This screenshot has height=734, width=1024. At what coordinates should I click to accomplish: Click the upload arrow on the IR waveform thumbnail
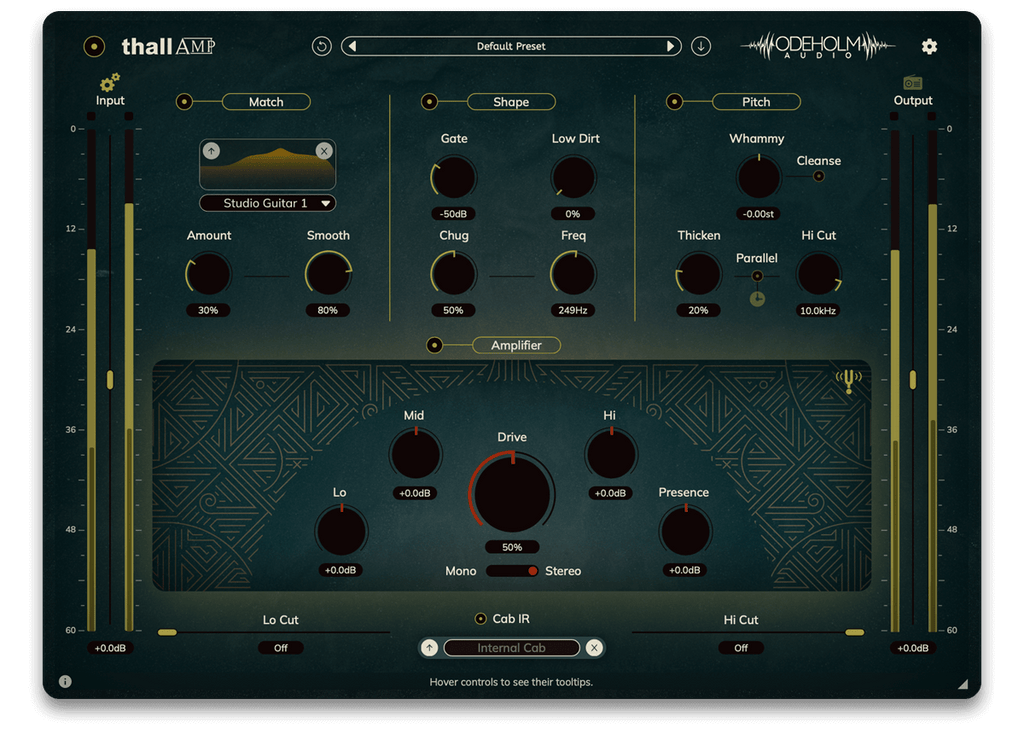tap(211, 152)
